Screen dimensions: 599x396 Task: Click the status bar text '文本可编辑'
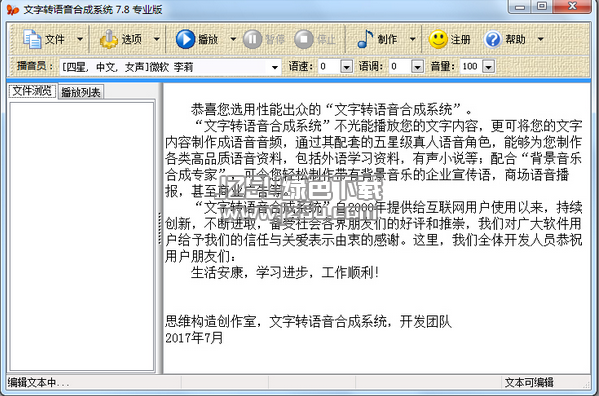point(529,382)
